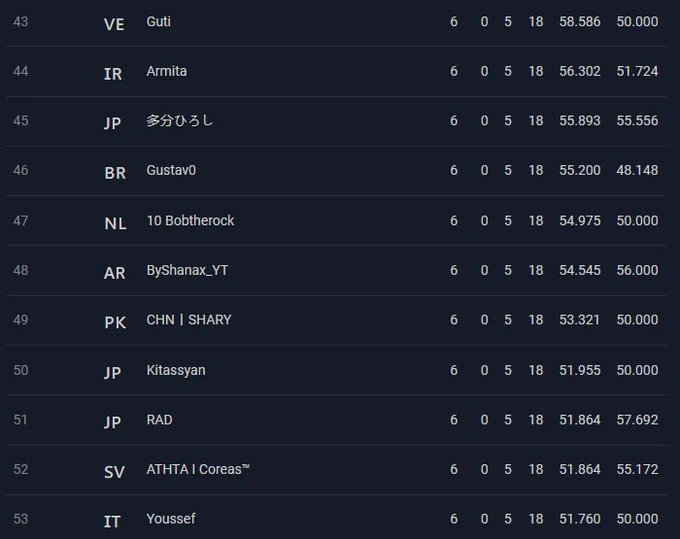Select player CHN | SHARY
This screenshot has width=680, height=539.
pyautogui.click(x=189, y=320)
